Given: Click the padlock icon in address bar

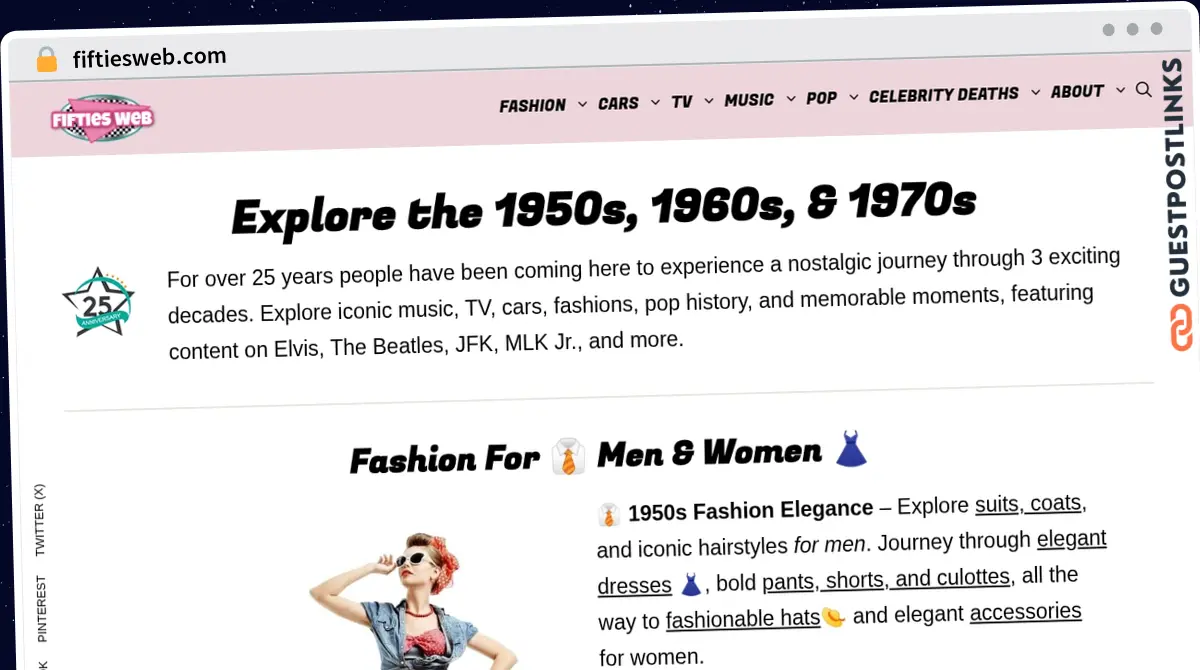Looking at the screenshot, I should 46,59.
